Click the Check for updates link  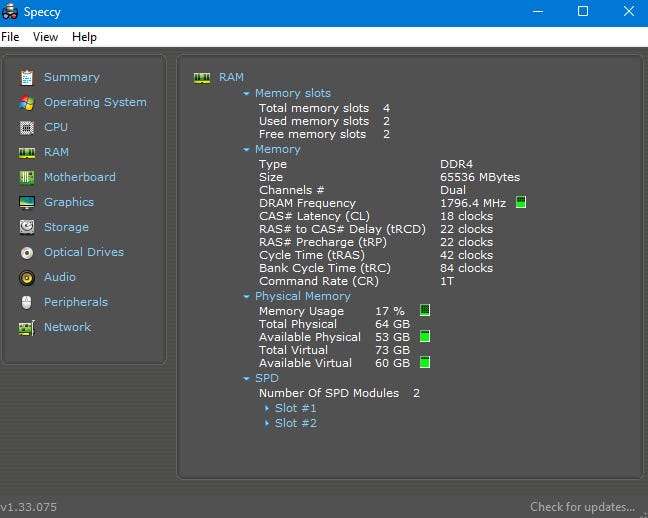[582, 507]
